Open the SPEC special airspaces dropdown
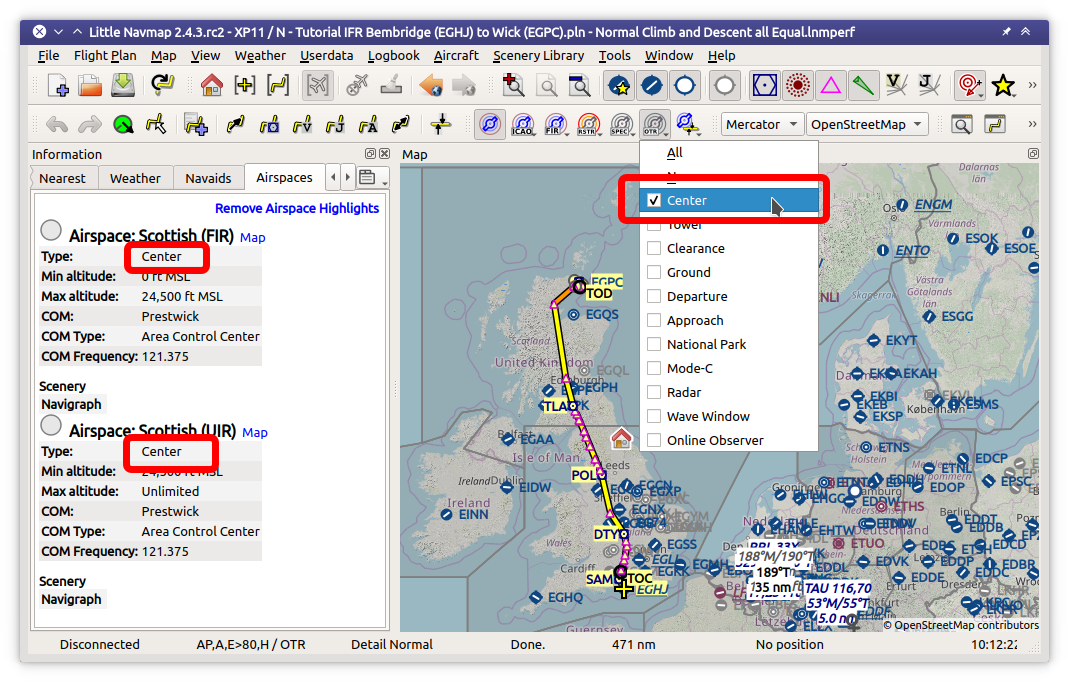Viewport: 1068px width, 682px height. [621, 125]
